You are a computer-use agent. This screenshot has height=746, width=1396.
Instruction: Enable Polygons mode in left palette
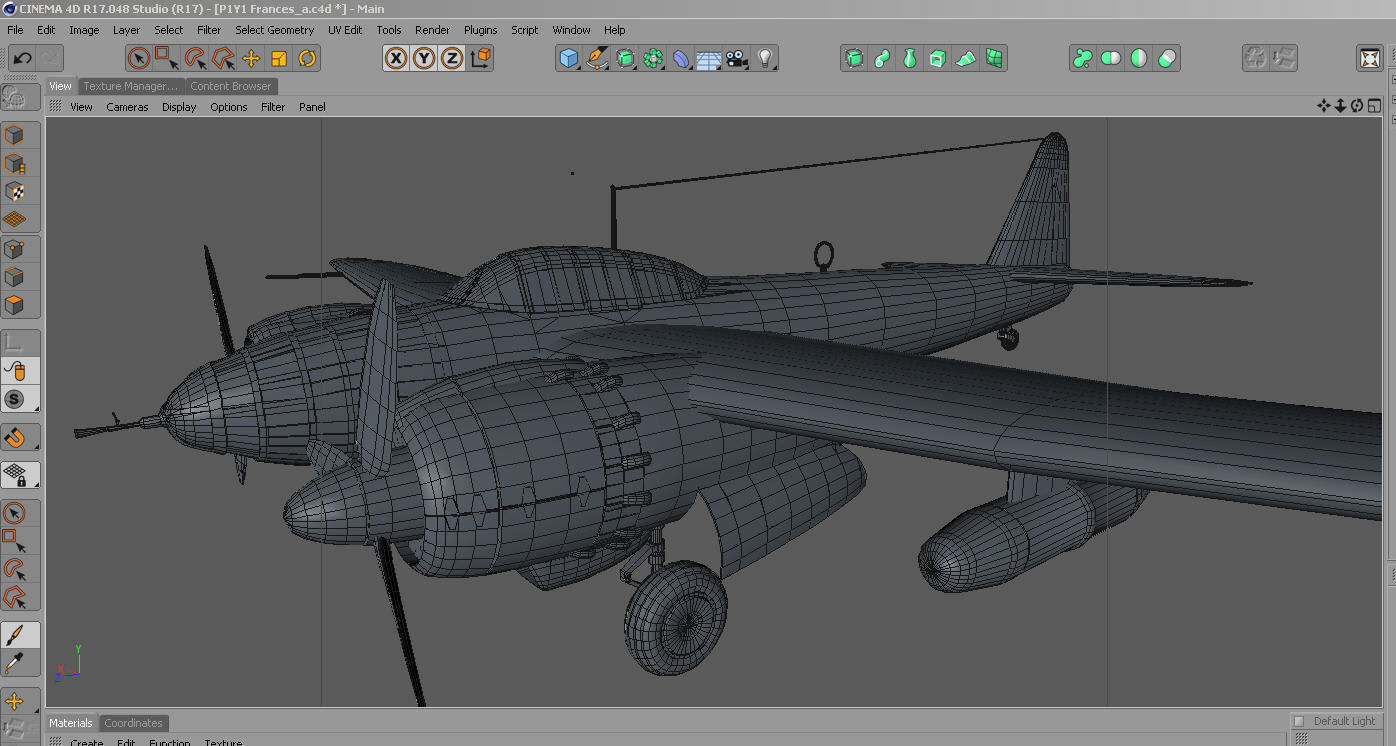point(14,305)
